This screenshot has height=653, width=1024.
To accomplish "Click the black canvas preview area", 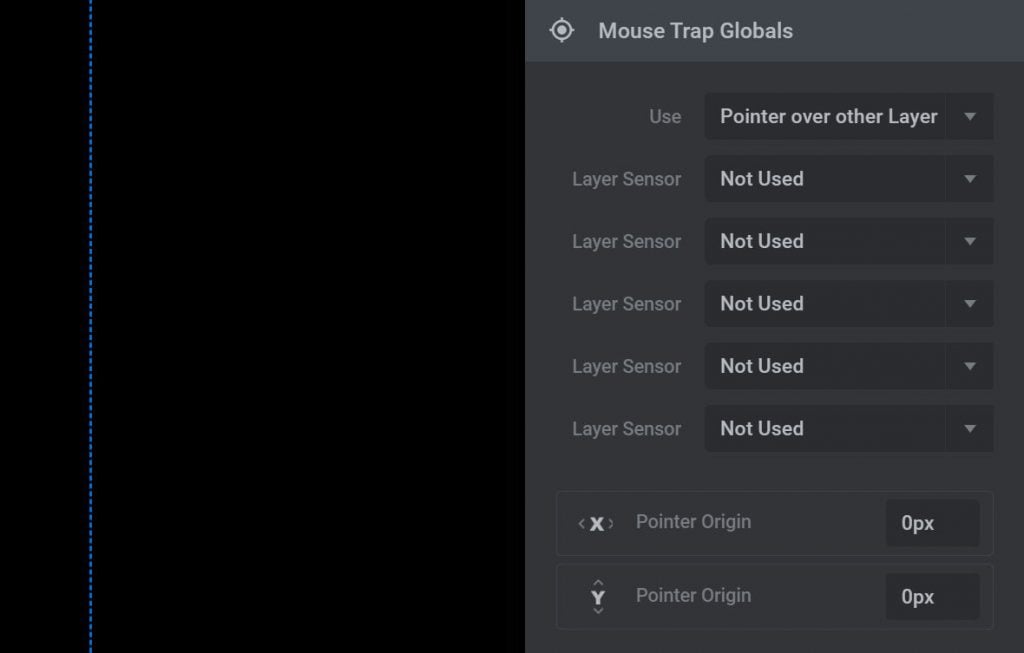I will [x=300, y=326].
